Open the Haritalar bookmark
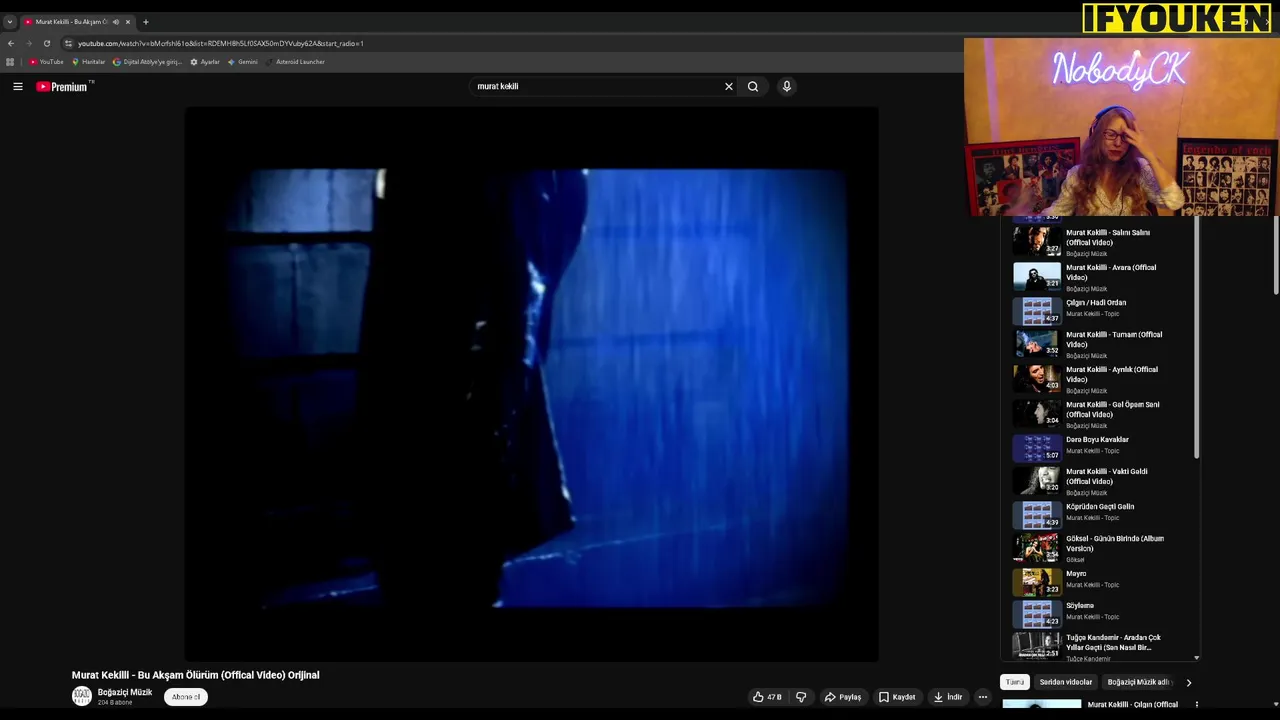This screenshot has height=720, width=1280. [88, 62]
